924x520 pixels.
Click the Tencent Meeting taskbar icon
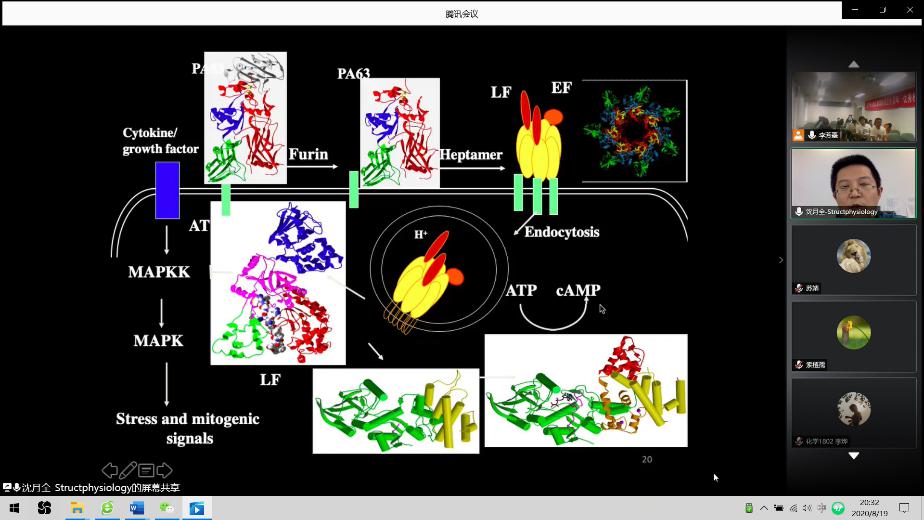click(x=197, y=508)
